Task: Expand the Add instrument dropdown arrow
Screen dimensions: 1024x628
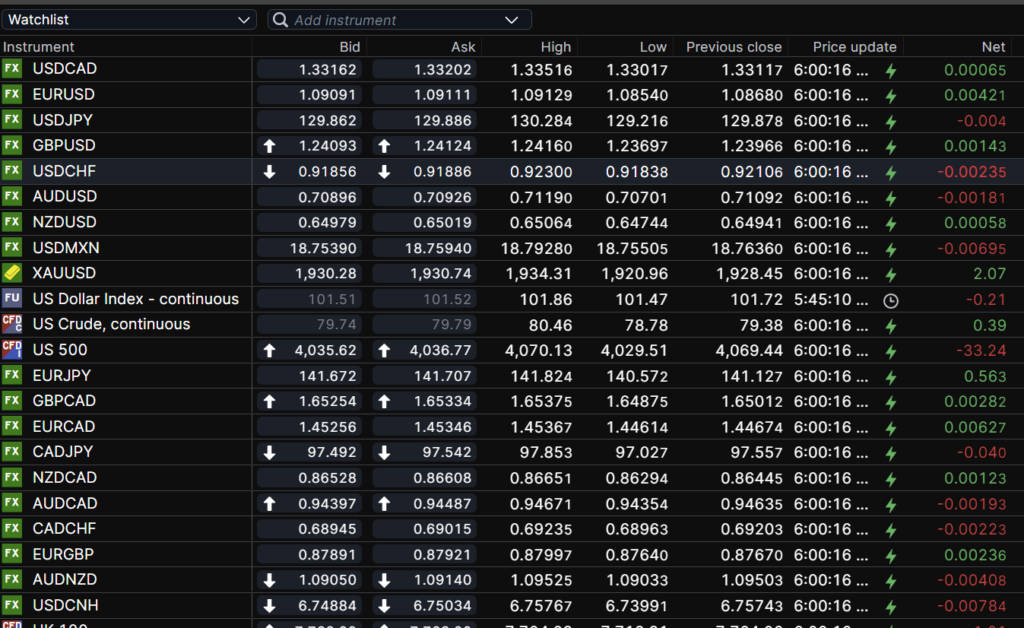Action: click(513, 20)
